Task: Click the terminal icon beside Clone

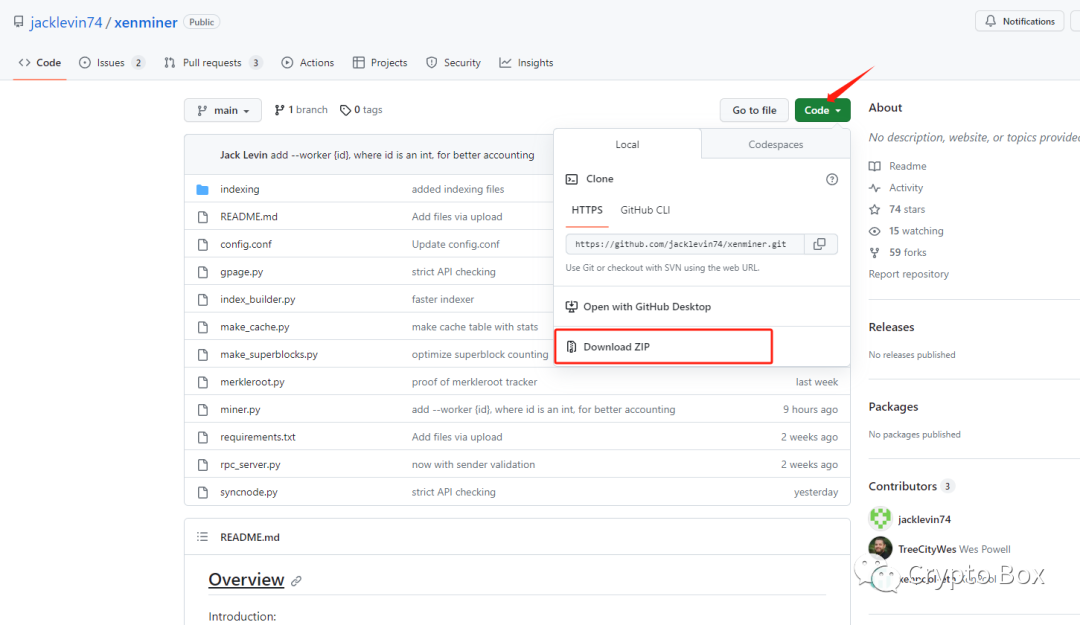Action: pos(572,179)
